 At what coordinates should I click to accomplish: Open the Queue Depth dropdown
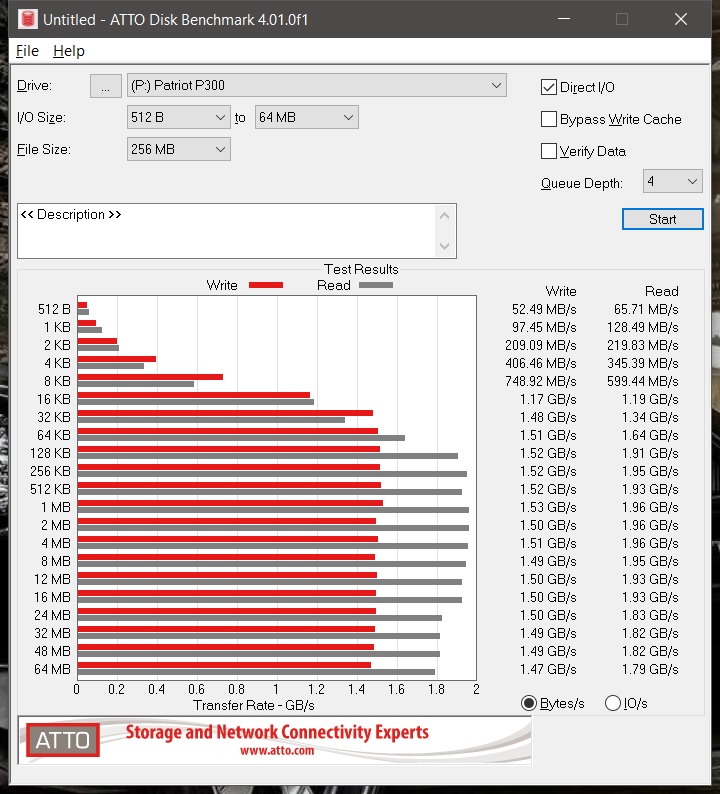[x=672, y=182]
